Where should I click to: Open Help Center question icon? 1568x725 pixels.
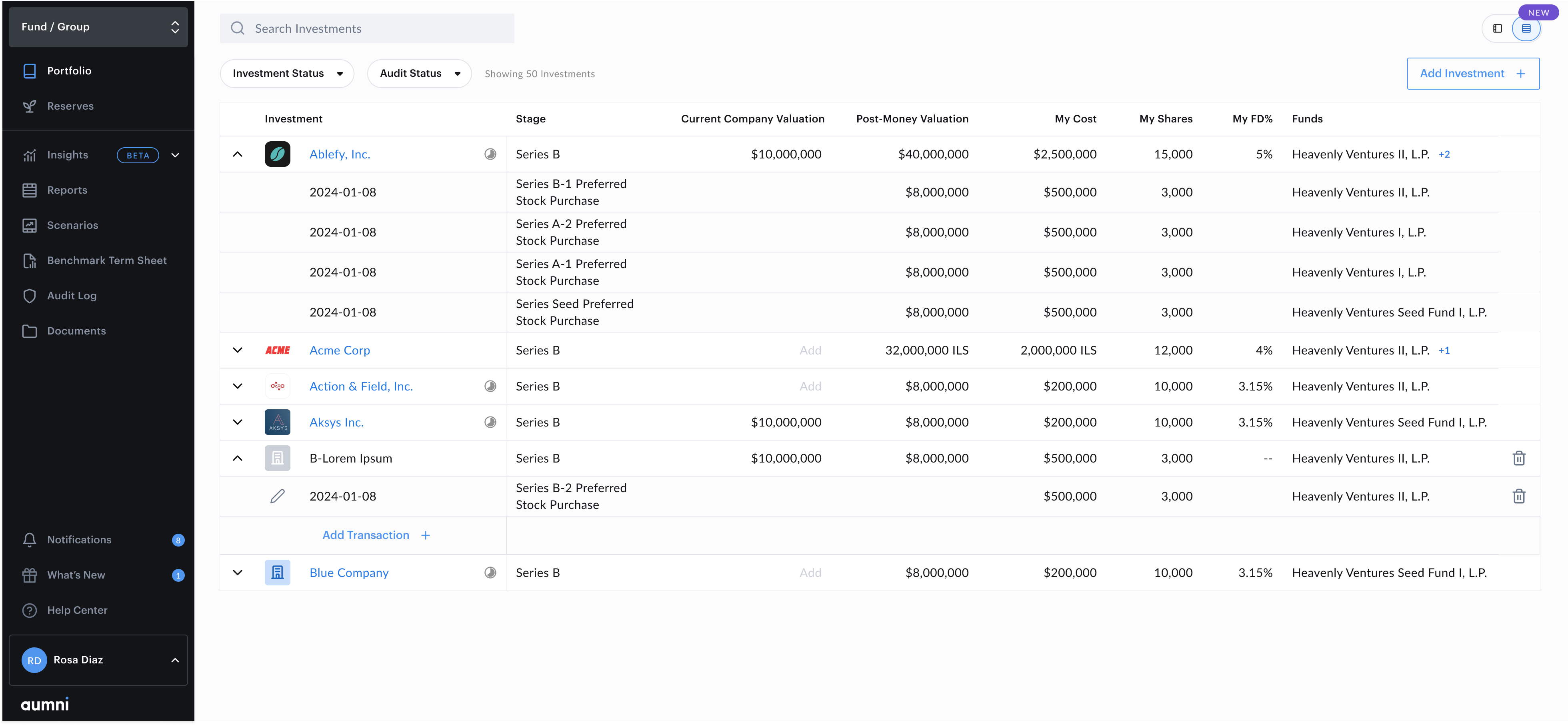click(29, 611)
